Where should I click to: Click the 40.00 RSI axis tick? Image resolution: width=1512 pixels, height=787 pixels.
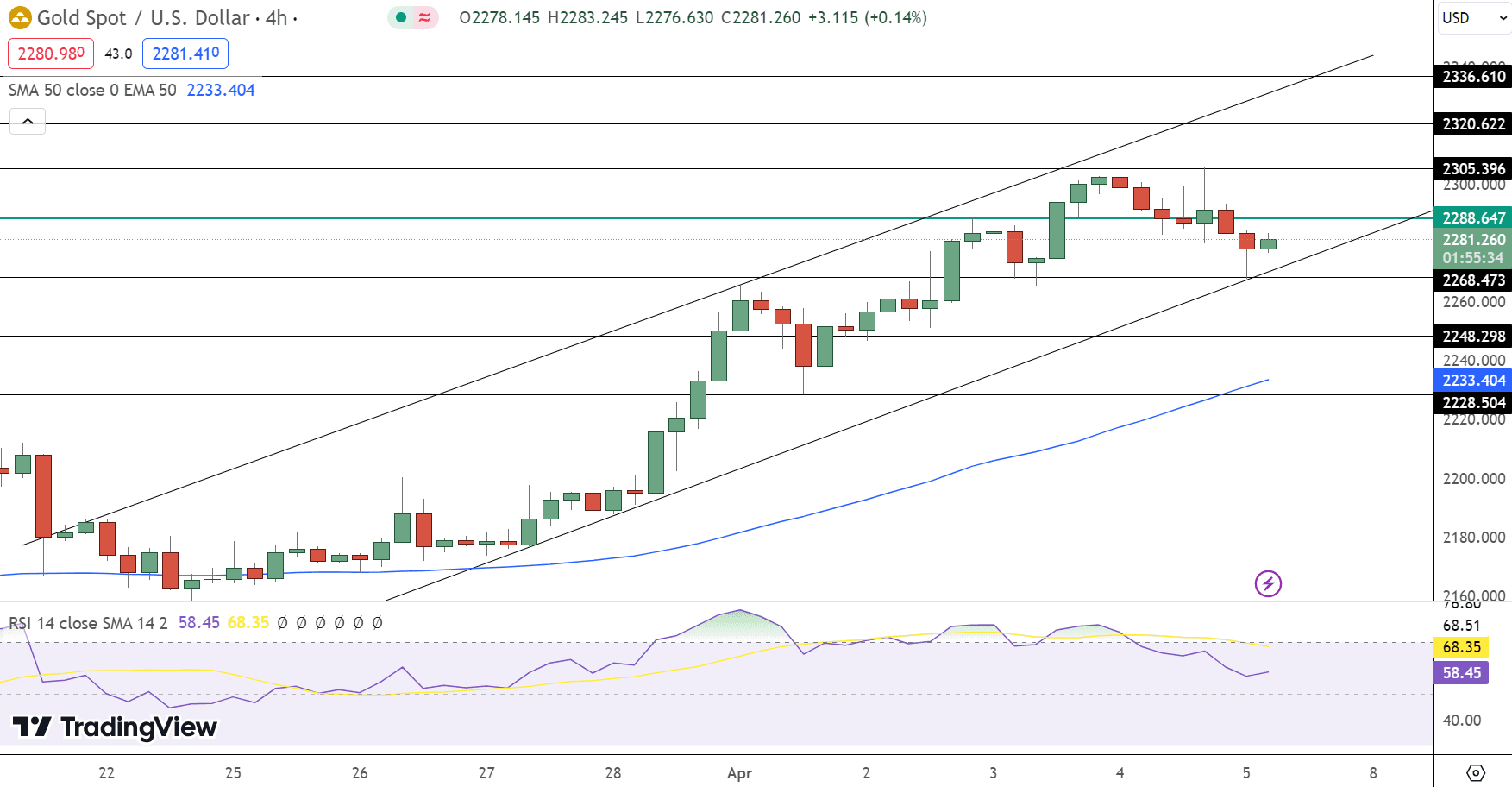point(1461,721)
